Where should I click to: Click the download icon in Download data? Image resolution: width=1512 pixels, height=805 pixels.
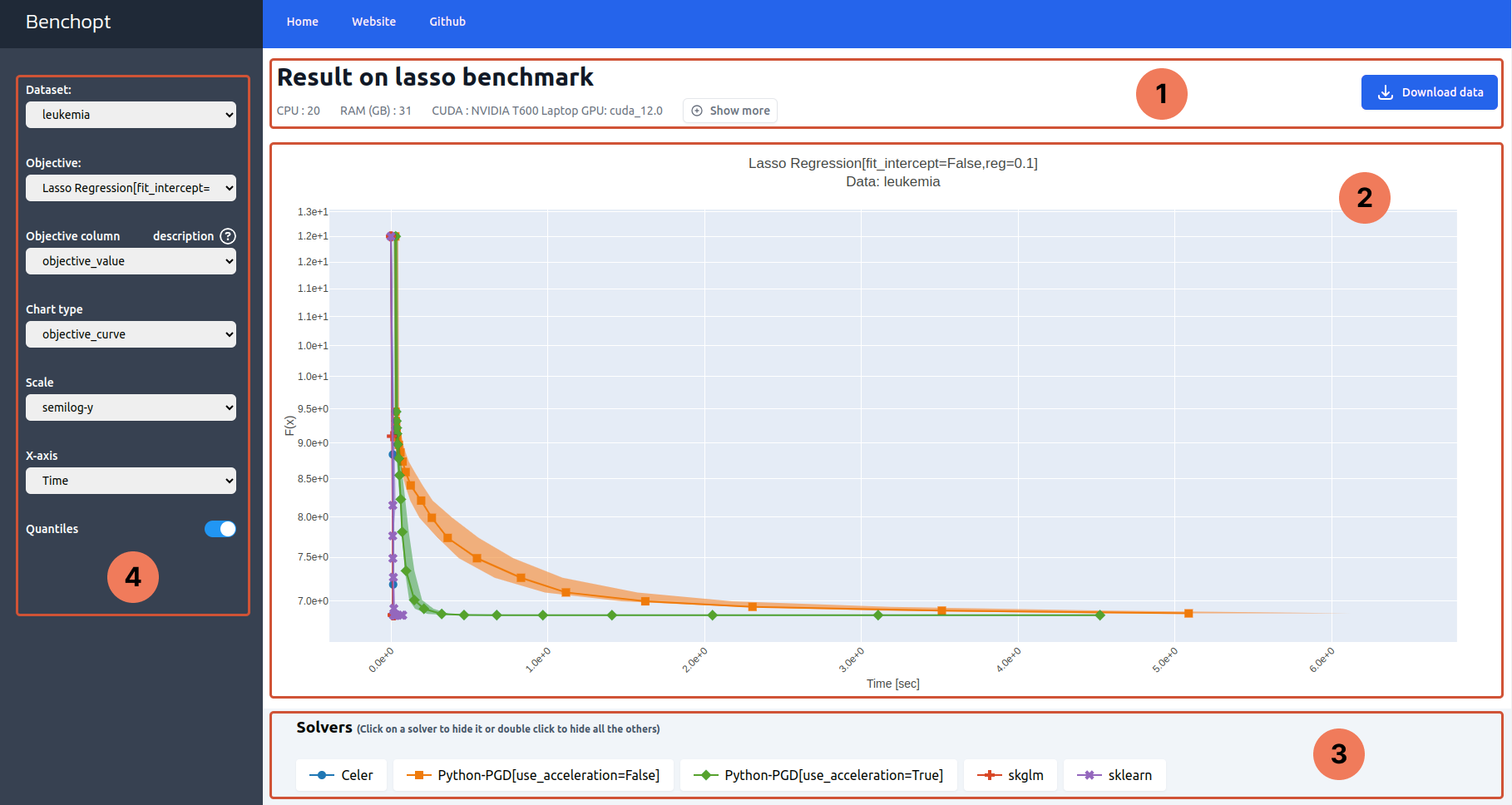click(x=1385, y=92)
